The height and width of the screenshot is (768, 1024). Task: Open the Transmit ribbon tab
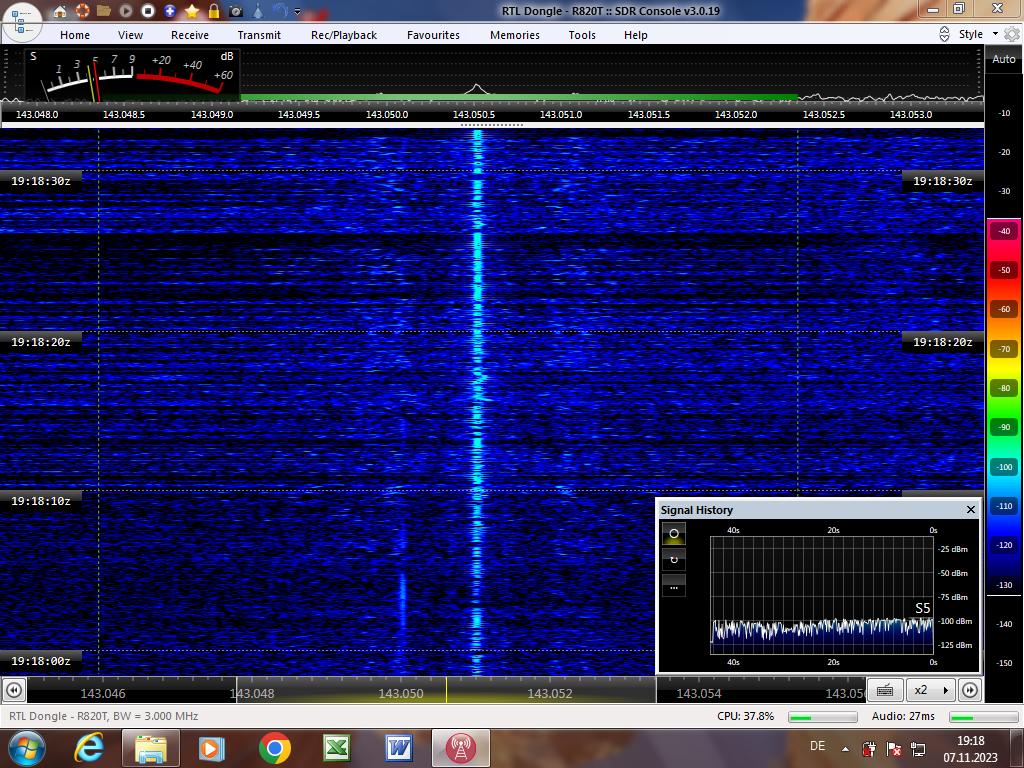click(259, 35)
